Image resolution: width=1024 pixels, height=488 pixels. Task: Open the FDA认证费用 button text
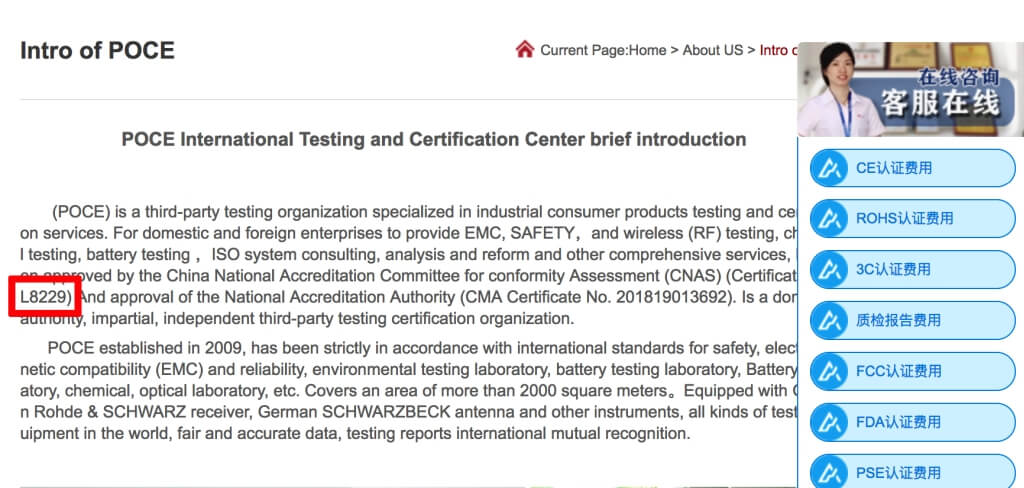(x=898, y=422)
